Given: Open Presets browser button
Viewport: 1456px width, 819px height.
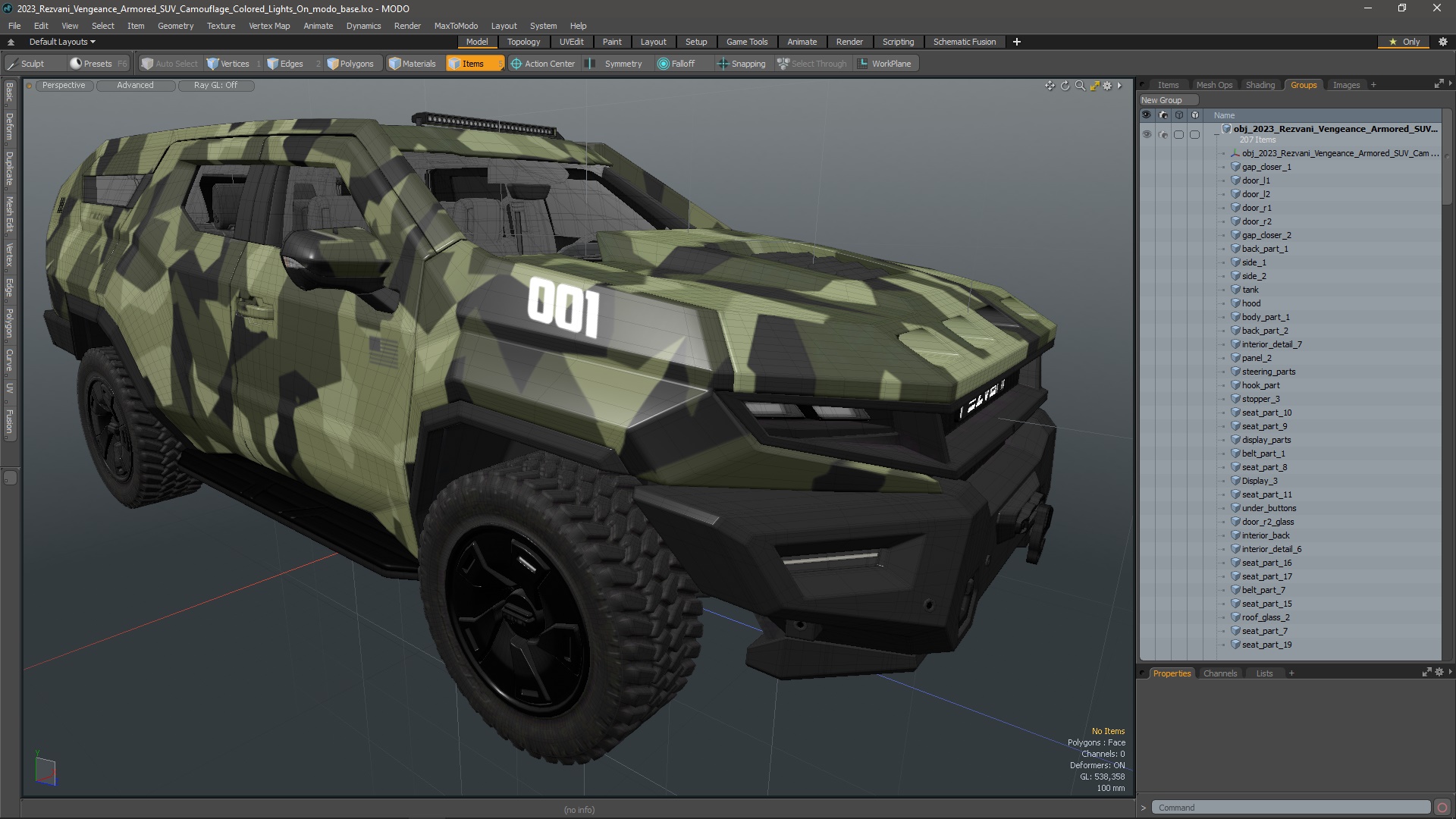Looking at the screenshot, I should 98,64.
